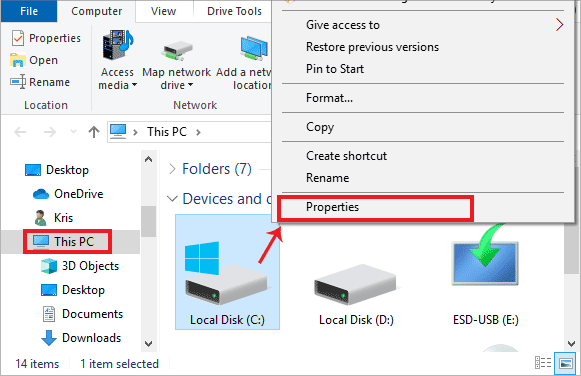Select the Local Disk (C:) drive

click(227, 272)
